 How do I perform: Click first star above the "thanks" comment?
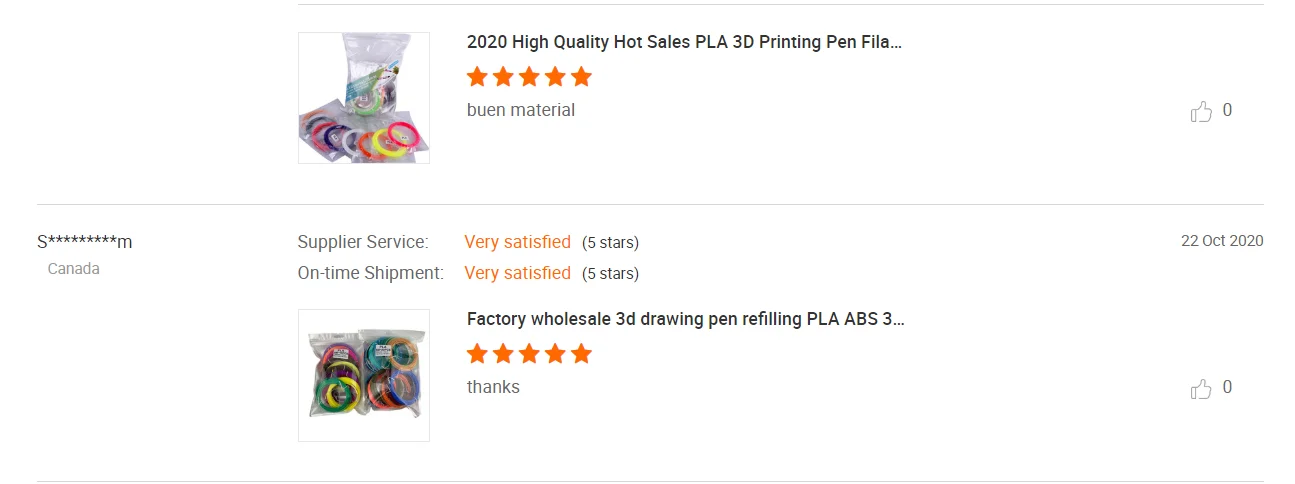pos(477,354)
